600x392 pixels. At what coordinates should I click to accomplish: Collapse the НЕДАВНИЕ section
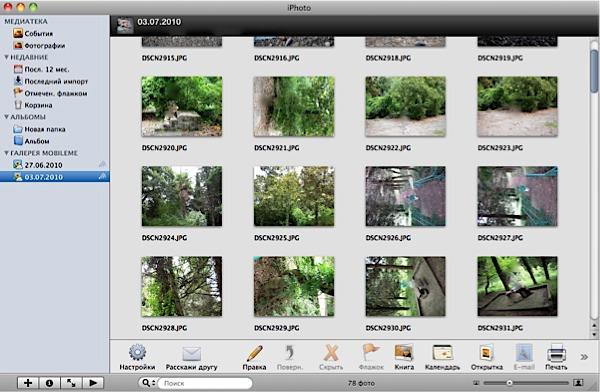point(7,57)
